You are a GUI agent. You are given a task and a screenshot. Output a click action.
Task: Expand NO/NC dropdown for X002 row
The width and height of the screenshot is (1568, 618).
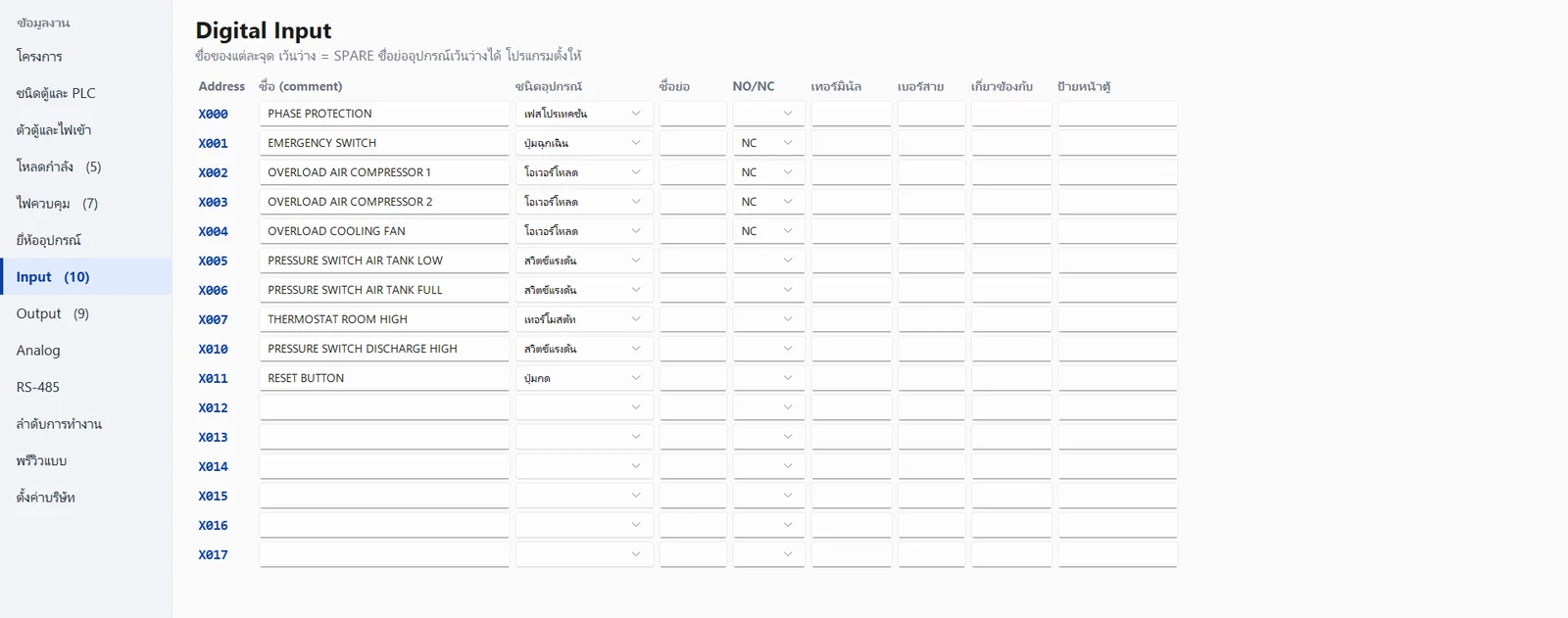pos(768,172)
